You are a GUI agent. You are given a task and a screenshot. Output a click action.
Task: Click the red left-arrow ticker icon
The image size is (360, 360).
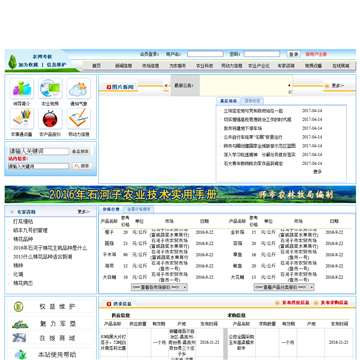167,86
